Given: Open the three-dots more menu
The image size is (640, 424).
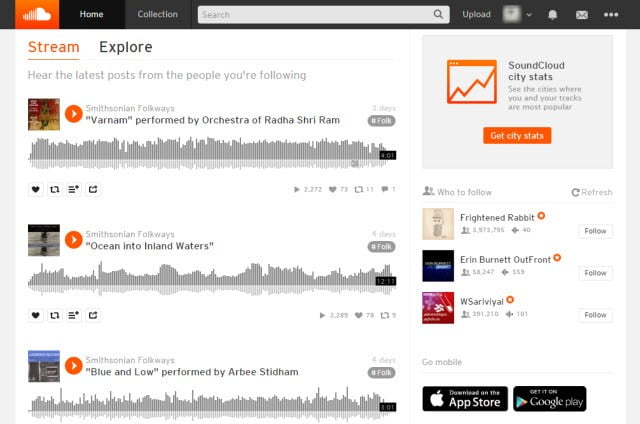Looking at the screenshot, I should click(x=611, y=15).
